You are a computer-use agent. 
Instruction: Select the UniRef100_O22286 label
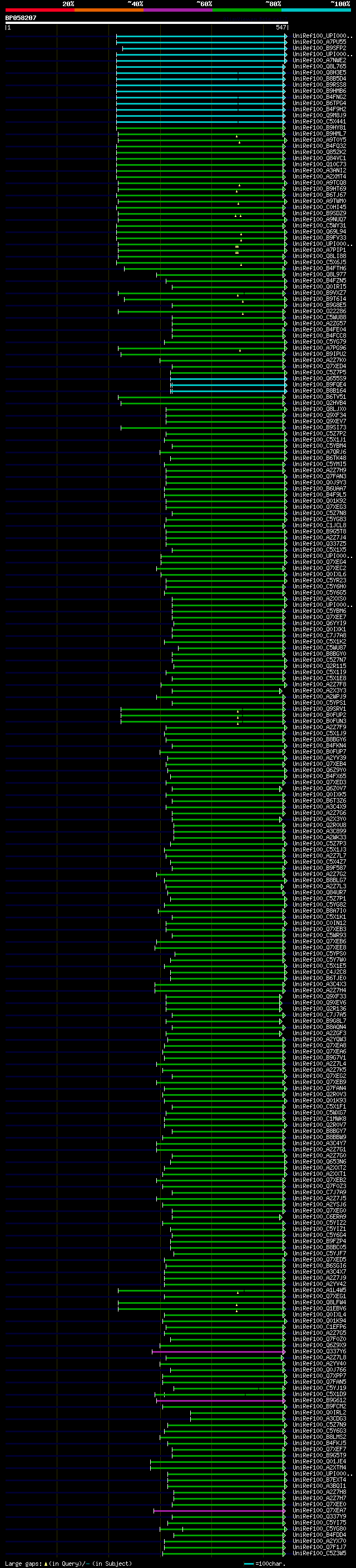[x=319, y=311]
